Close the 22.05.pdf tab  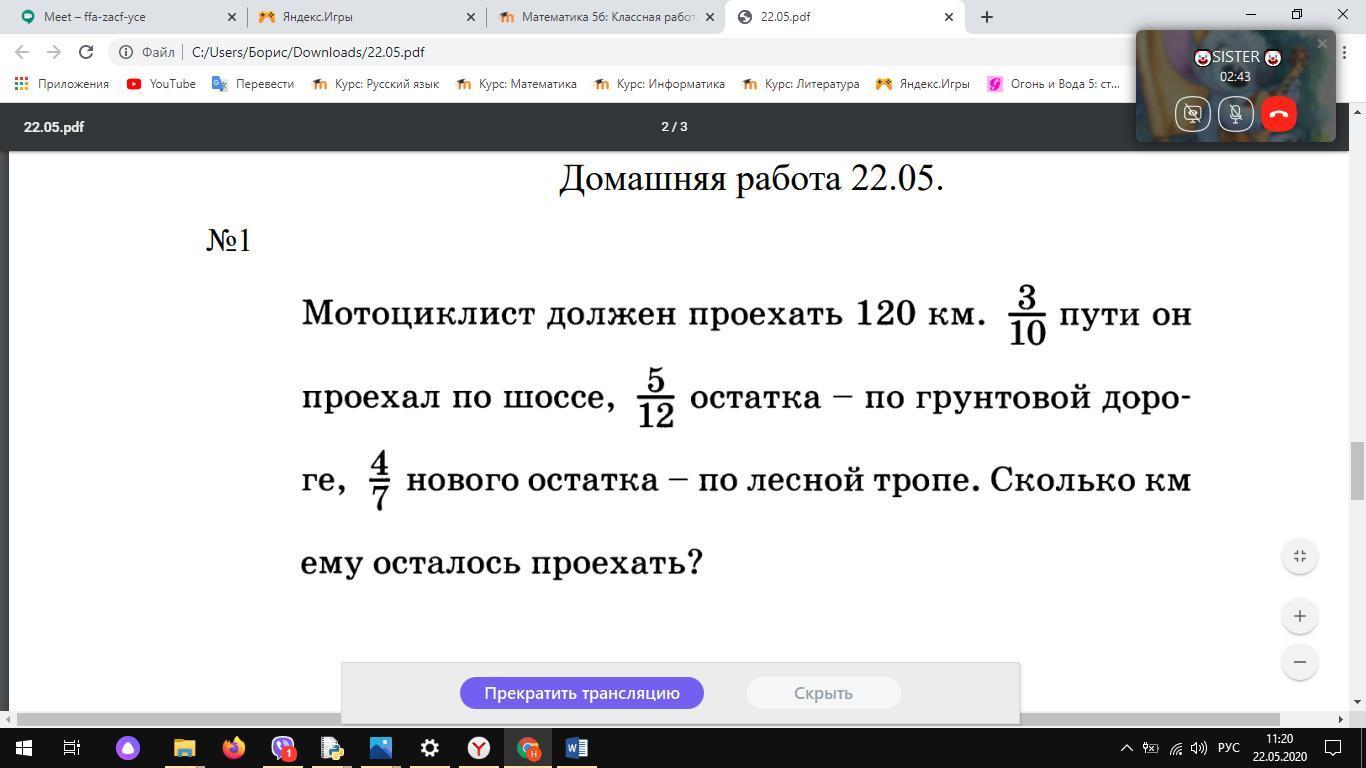[x=949, y=17]
